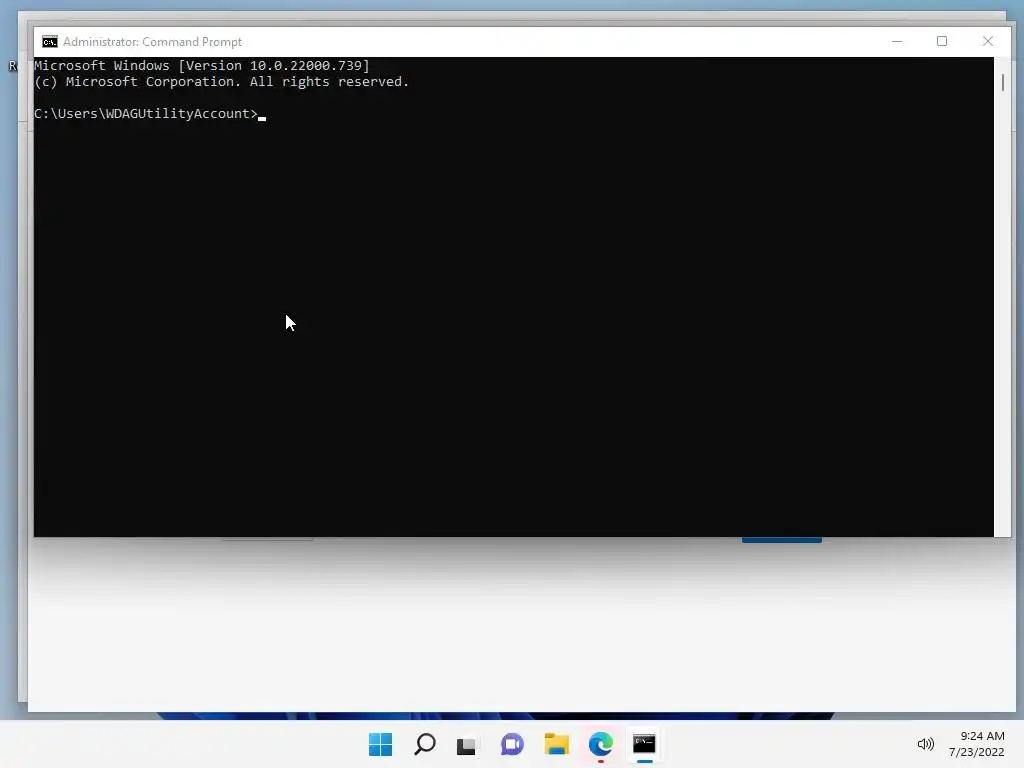This screenshot has height=768, width=1024.
Task: Open Task View on the taskbar
Action: click(467, 745)
